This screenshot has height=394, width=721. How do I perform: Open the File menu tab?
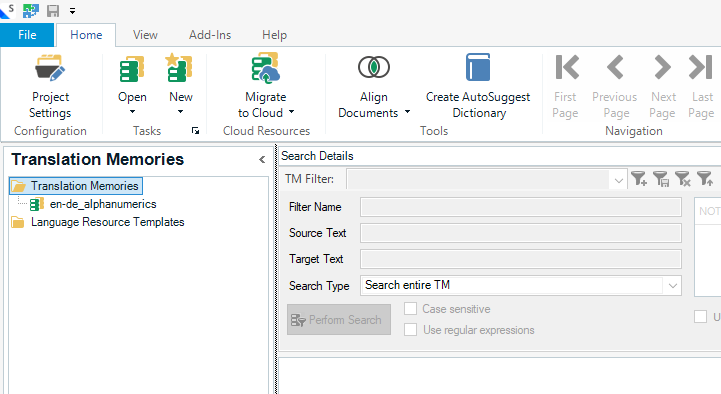click(27, 35)
